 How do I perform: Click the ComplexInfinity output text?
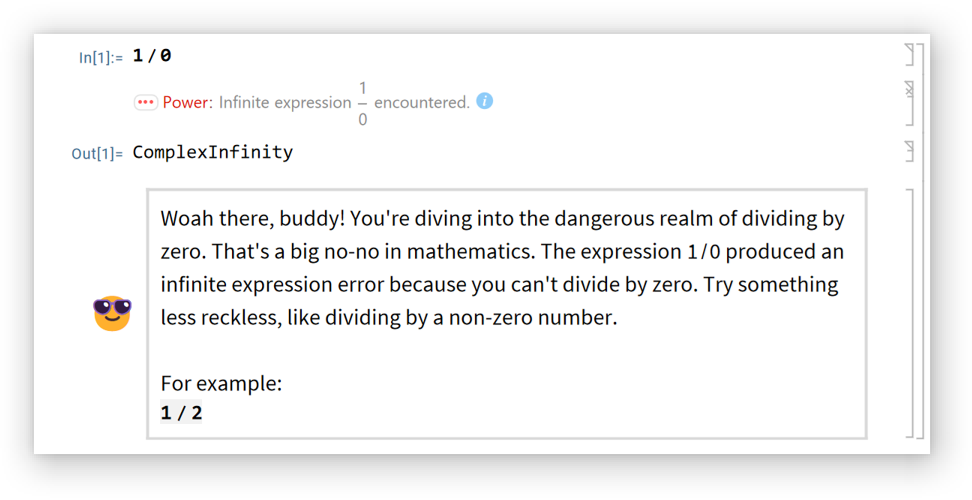(213, 153)
